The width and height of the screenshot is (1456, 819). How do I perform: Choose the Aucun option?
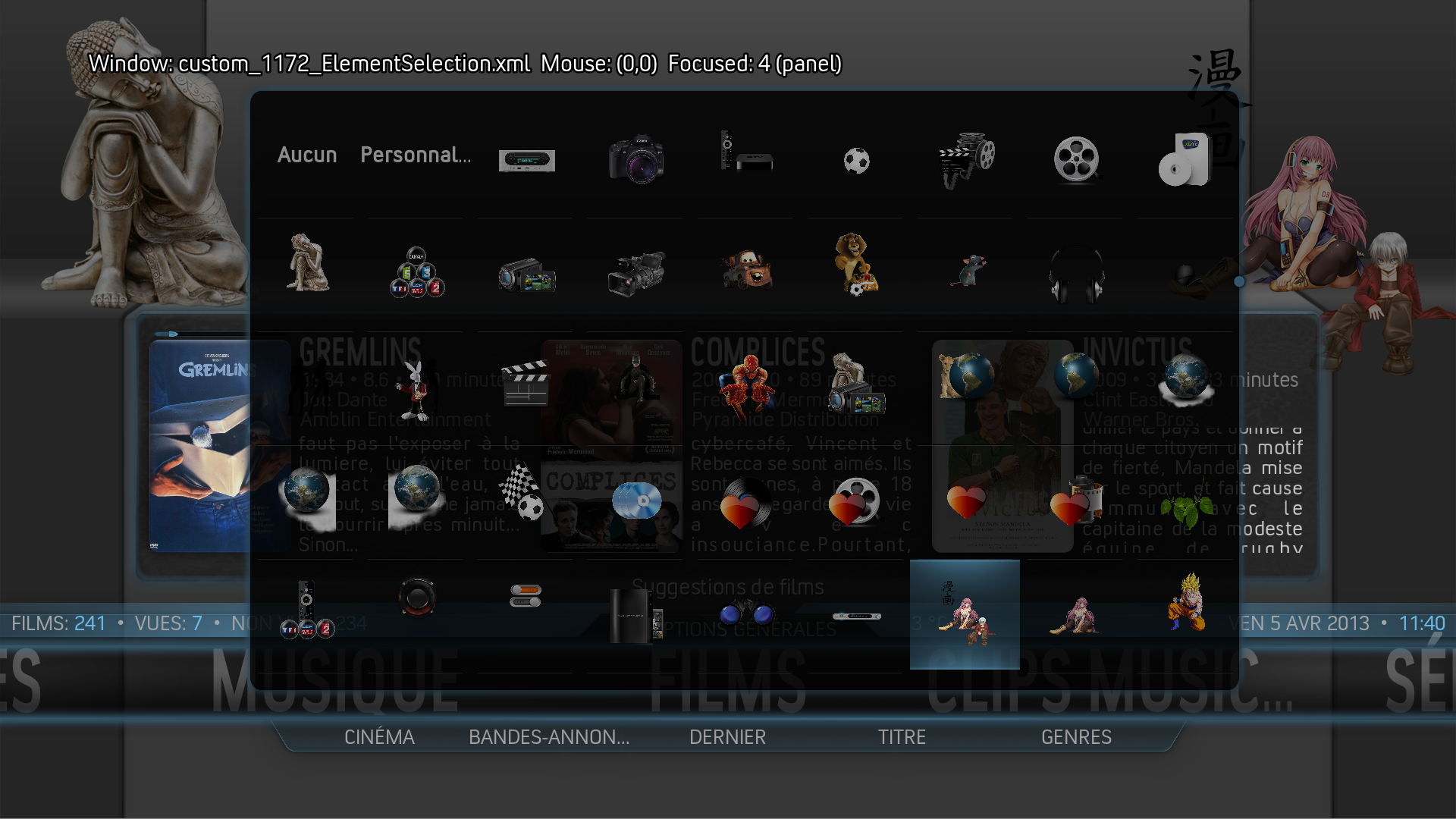(x=307, y=155)
